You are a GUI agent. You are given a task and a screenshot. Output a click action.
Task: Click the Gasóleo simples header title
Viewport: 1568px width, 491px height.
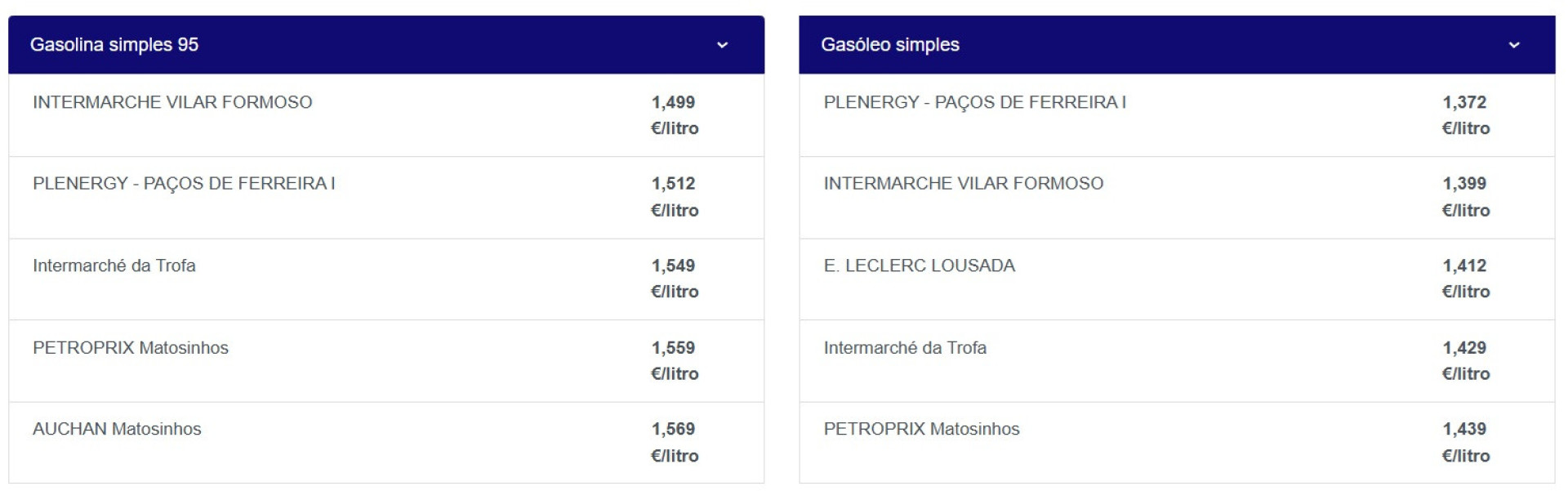point(889,45)
